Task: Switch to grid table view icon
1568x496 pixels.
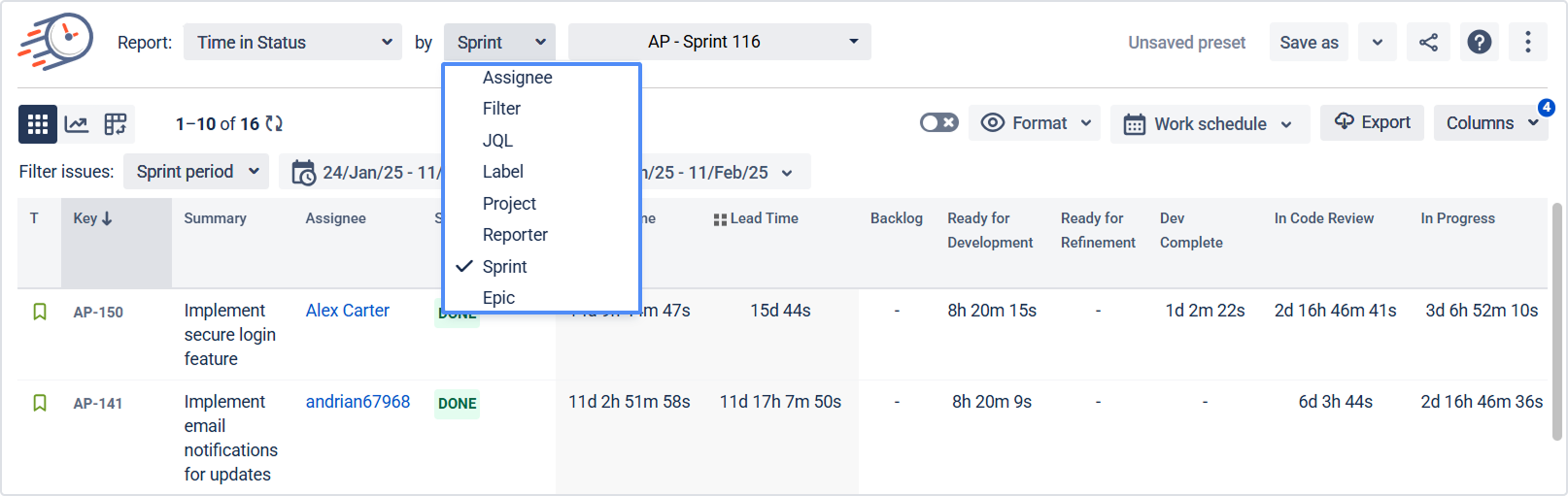Action: tap(38, 124)
